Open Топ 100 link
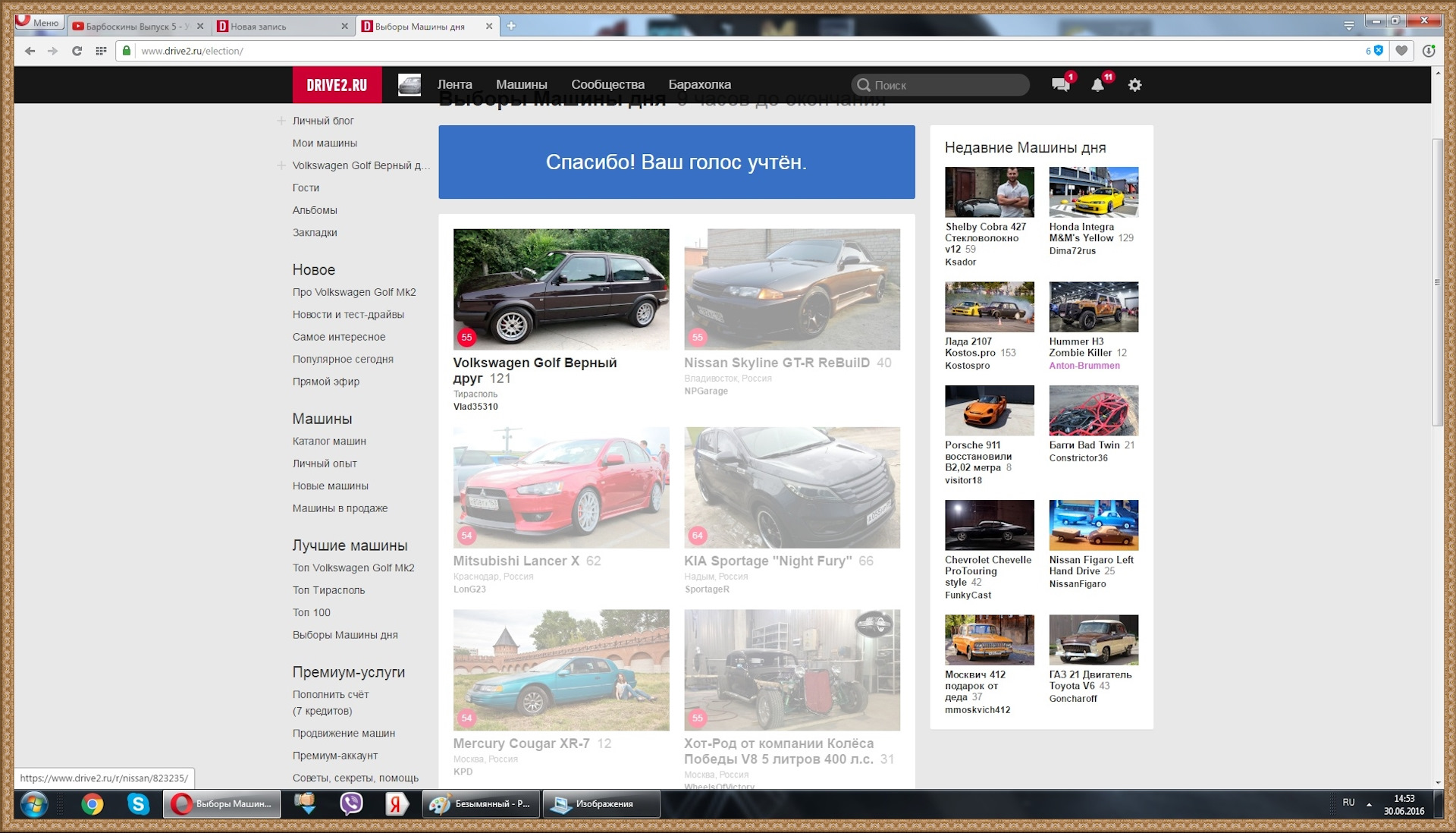This screenshot has height=833, width=1456. click(311, 613)
